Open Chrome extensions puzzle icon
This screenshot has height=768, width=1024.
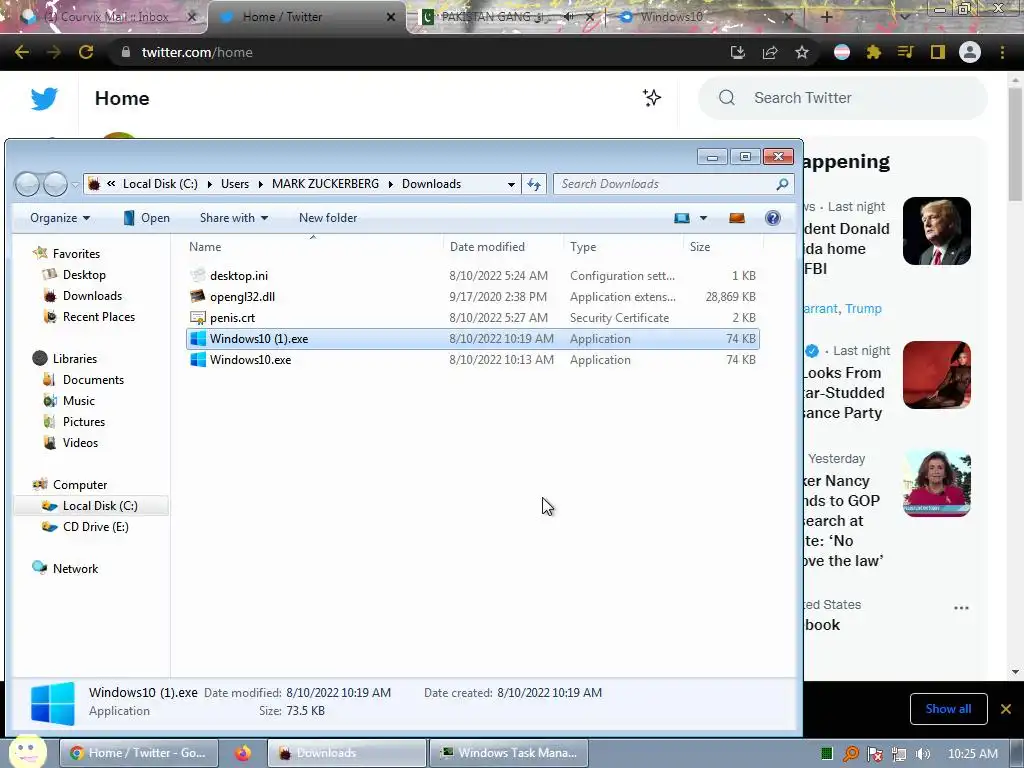tap(874, 52)
